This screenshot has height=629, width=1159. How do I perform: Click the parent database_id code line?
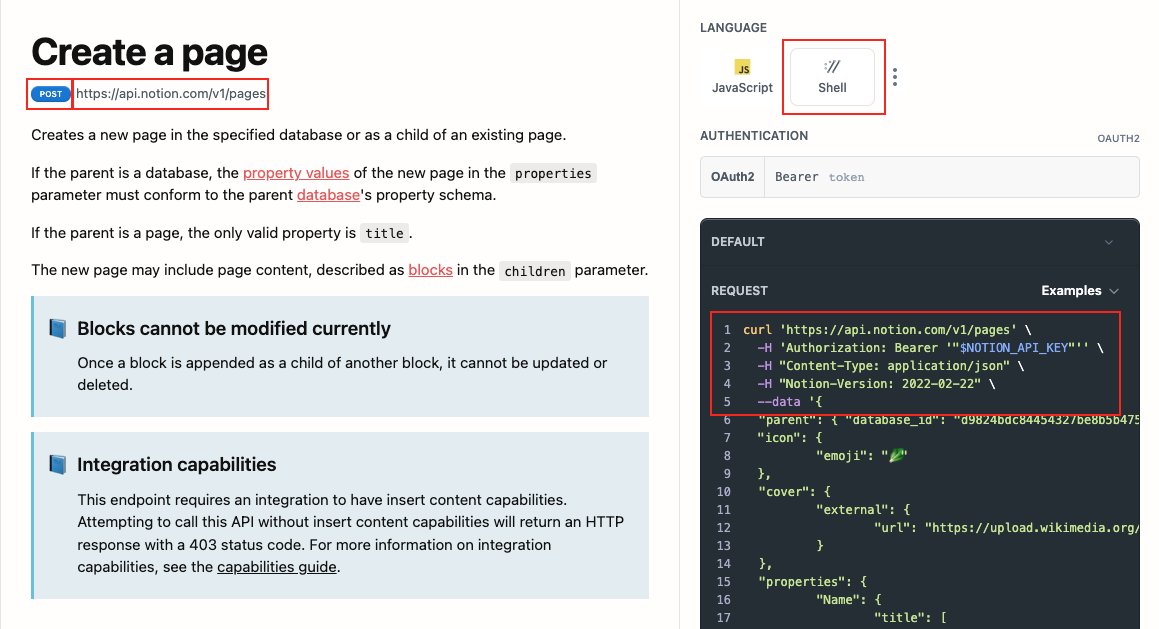(x=948, y=420)
